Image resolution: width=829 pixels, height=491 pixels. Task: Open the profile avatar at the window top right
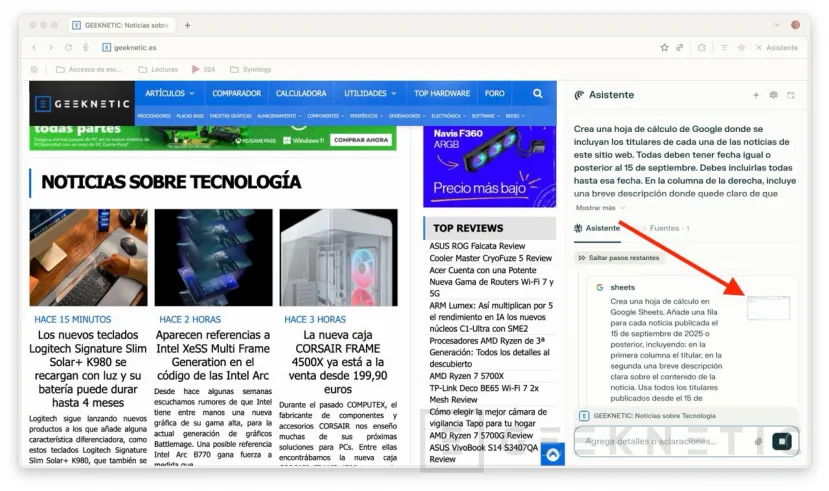[795, 25]
